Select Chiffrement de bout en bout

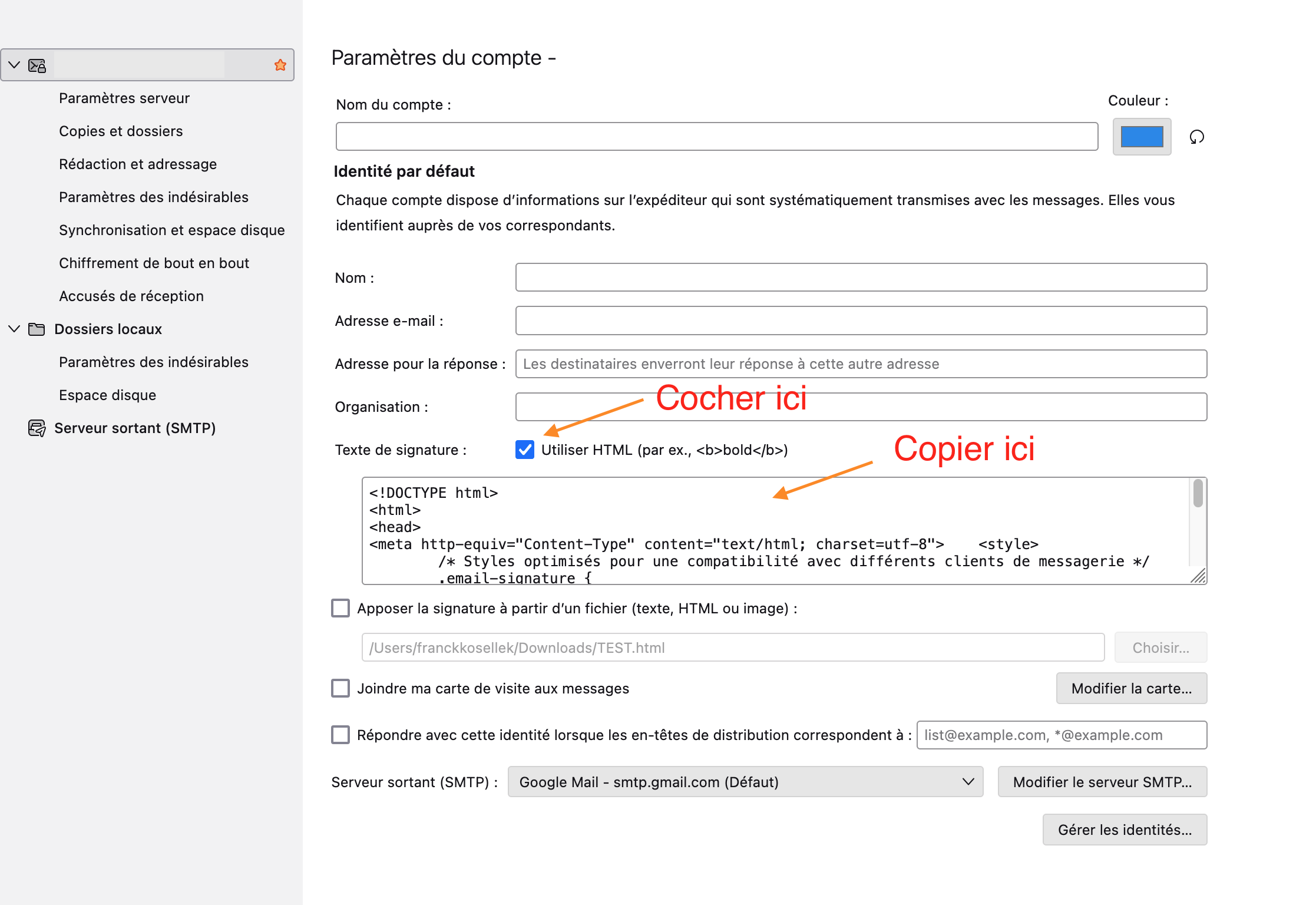(x=154, y=263)
